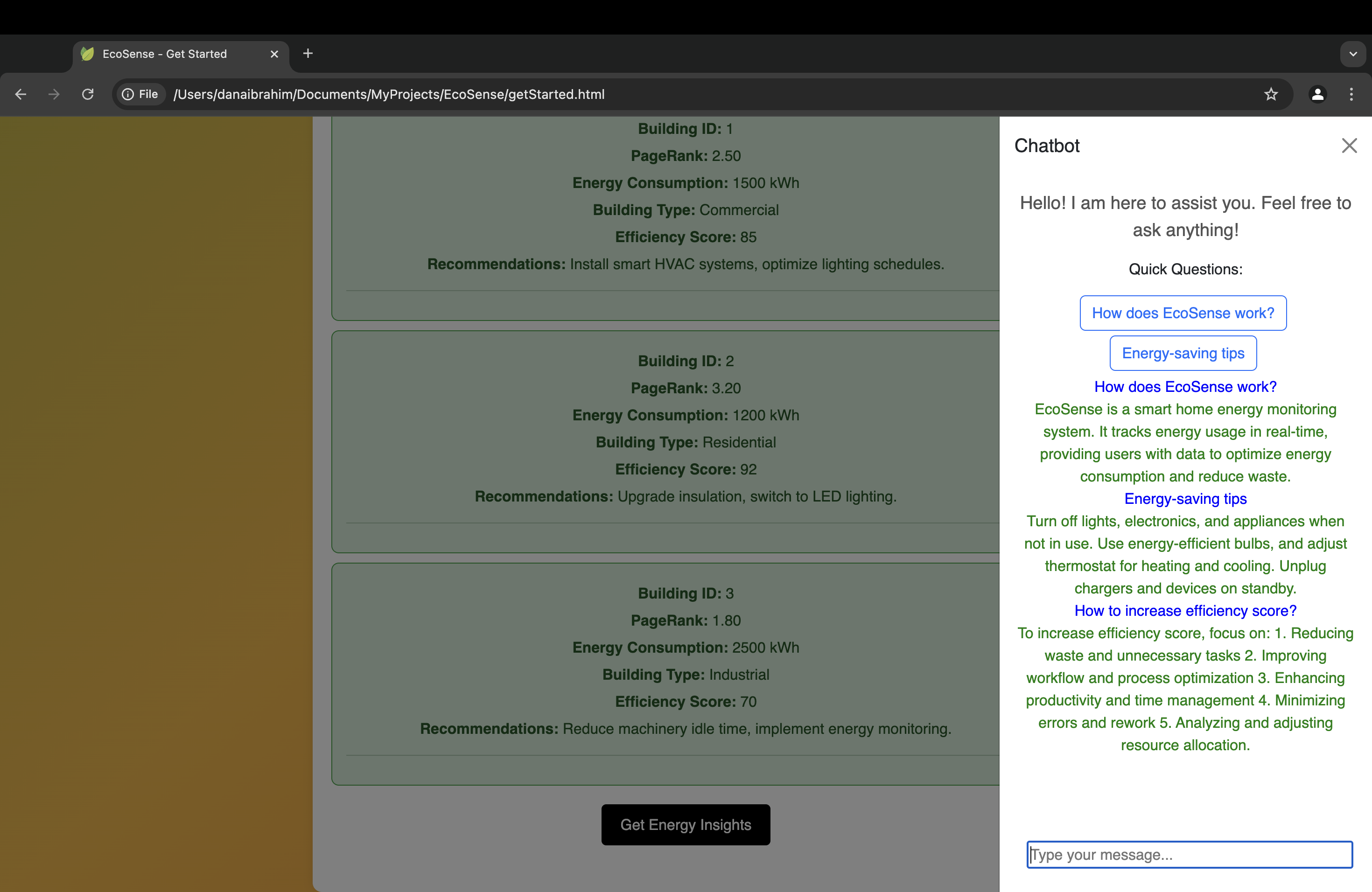Click the 'How to increase efficiency score?' chat message

point(1185,611)
